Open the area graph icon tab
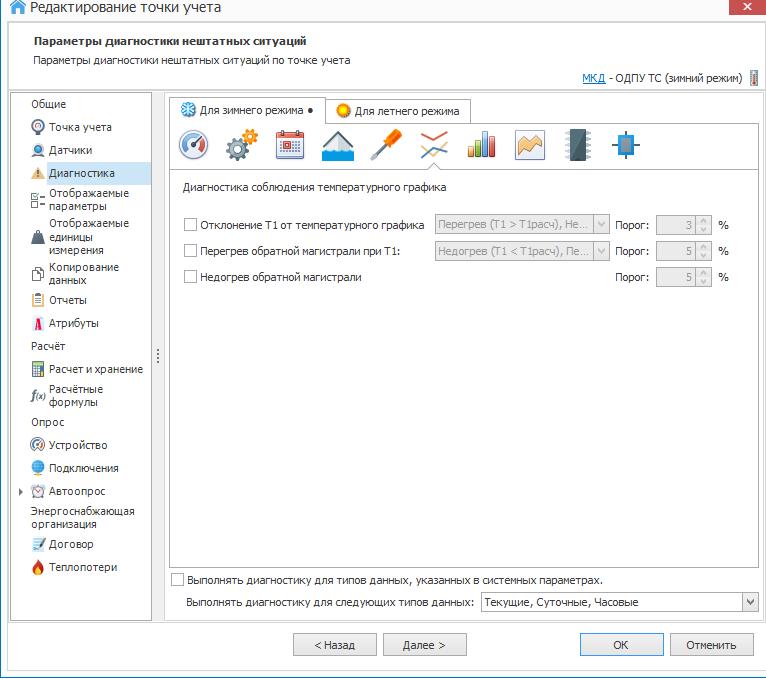The image size is (766, 679). pos(529,146)
